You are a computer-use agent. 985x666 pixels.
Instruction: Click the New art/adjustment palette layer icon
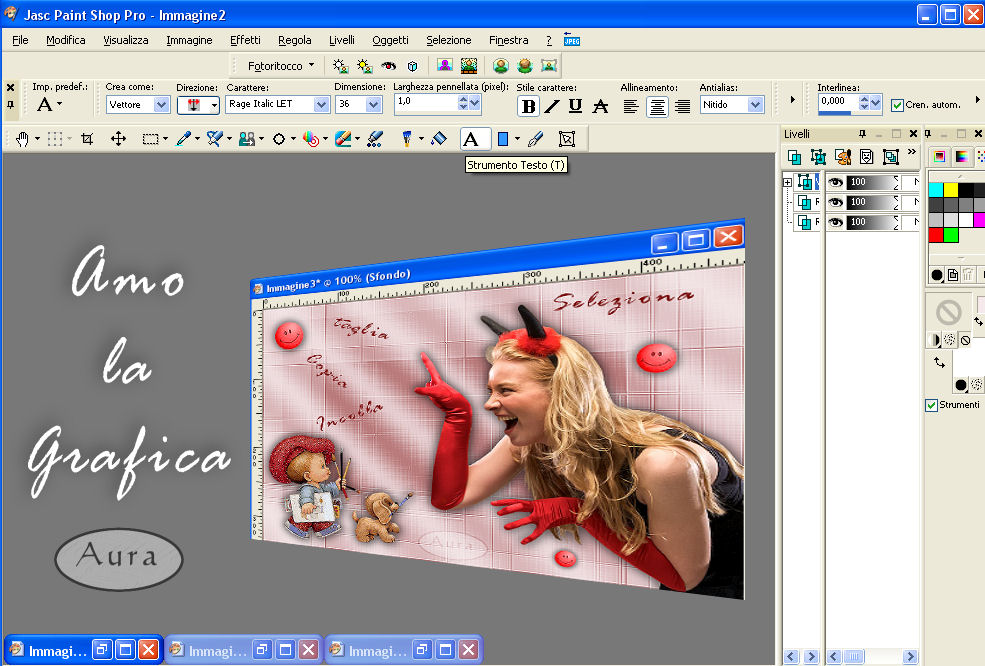coord(842,157)
